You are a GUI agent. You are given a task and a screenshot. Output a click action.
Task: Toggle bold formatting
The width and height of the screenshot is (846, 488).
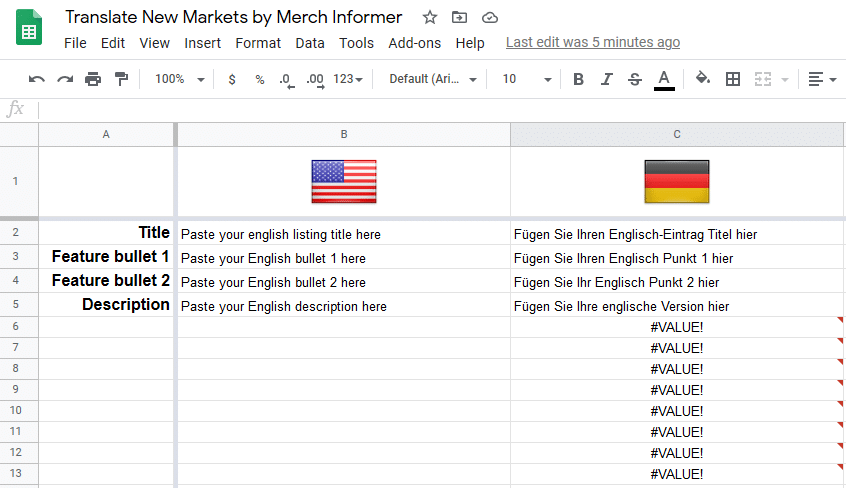click(x=578, y=79)
